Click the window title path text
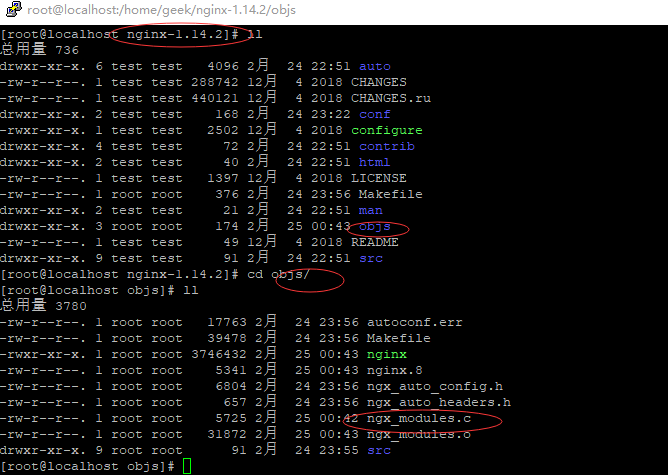This screenshot has height=475, width=668. coord(161,10)
